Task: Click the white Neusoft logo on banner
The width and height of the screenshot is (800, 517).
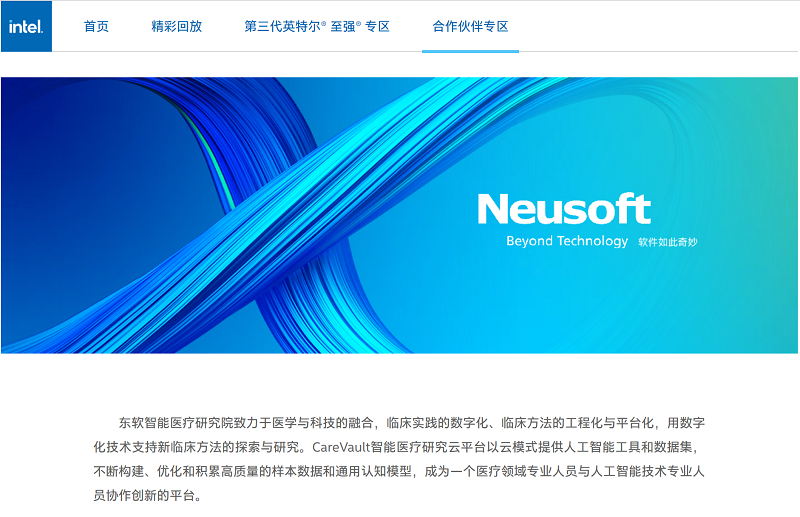Action: click(564, 209)
